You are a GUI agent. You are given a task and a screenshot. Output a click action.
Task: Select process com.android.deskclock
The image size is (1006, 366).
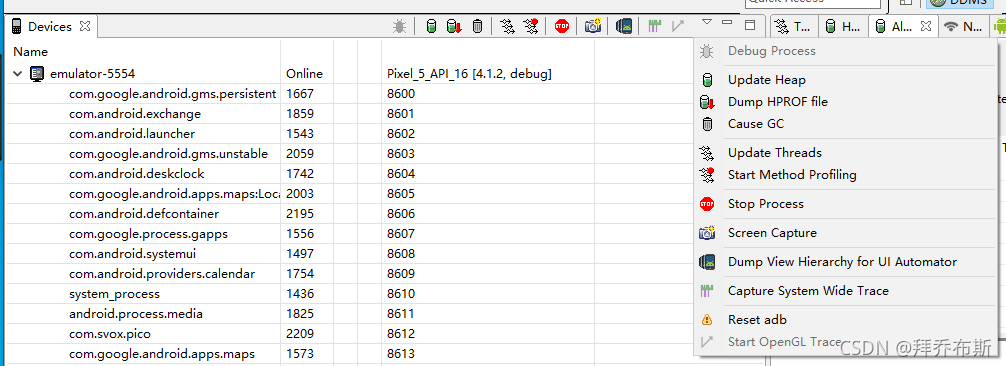pyautogui.click(x=137, y=173)
